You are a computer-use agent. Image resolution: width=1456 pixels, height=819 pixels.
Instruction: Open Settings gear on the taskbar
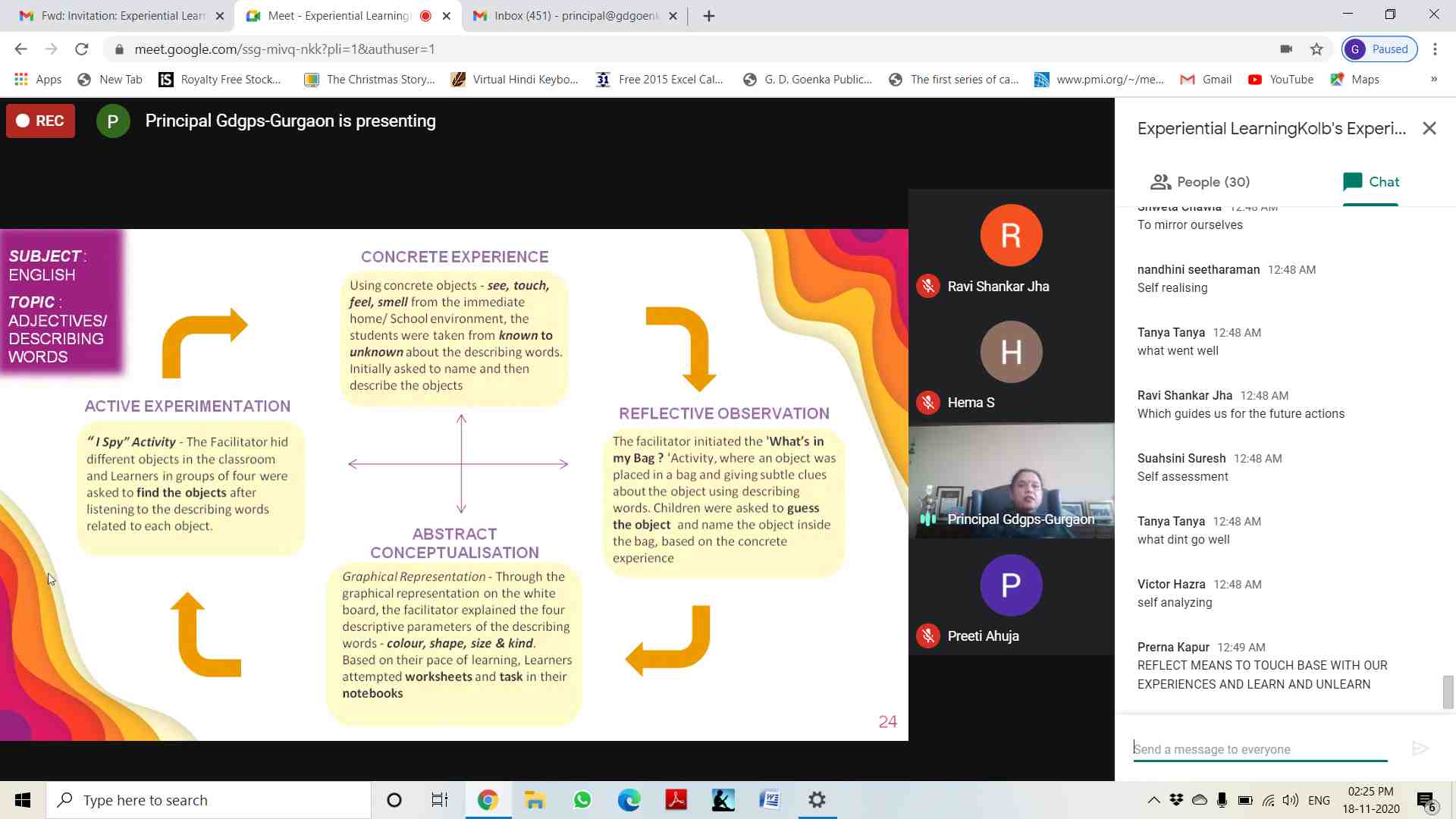click(817, 800)
